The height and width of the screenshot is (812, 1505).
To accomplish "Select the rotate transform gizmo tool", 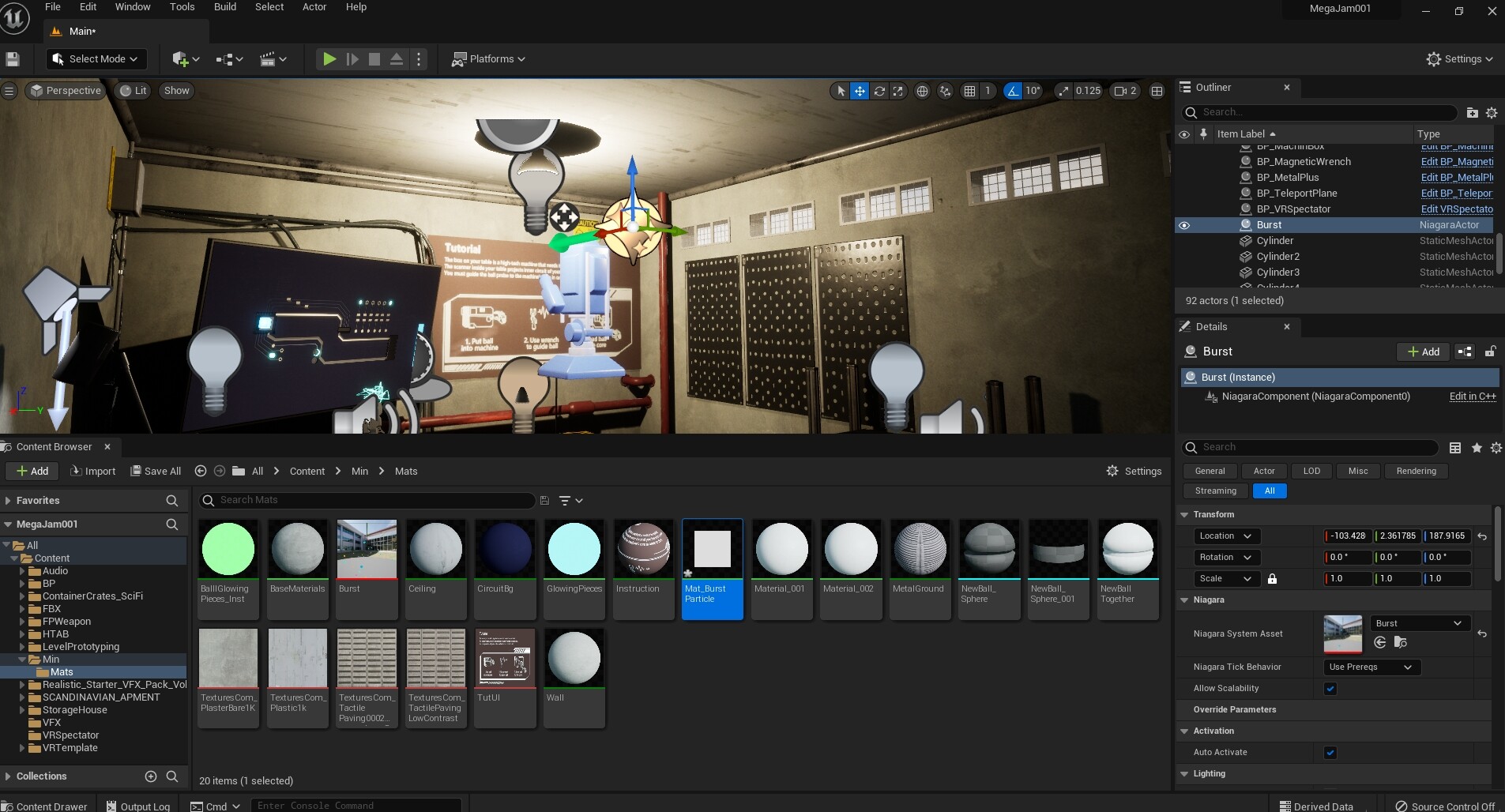I will (879, 92).
